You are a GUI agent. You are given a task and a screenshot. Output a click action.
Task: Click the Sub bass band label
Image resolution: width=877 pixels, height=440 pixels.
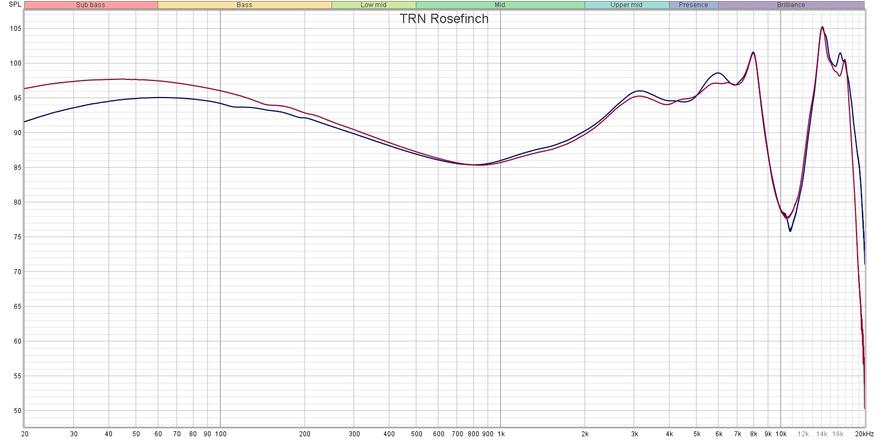click(x=91, y=5)
